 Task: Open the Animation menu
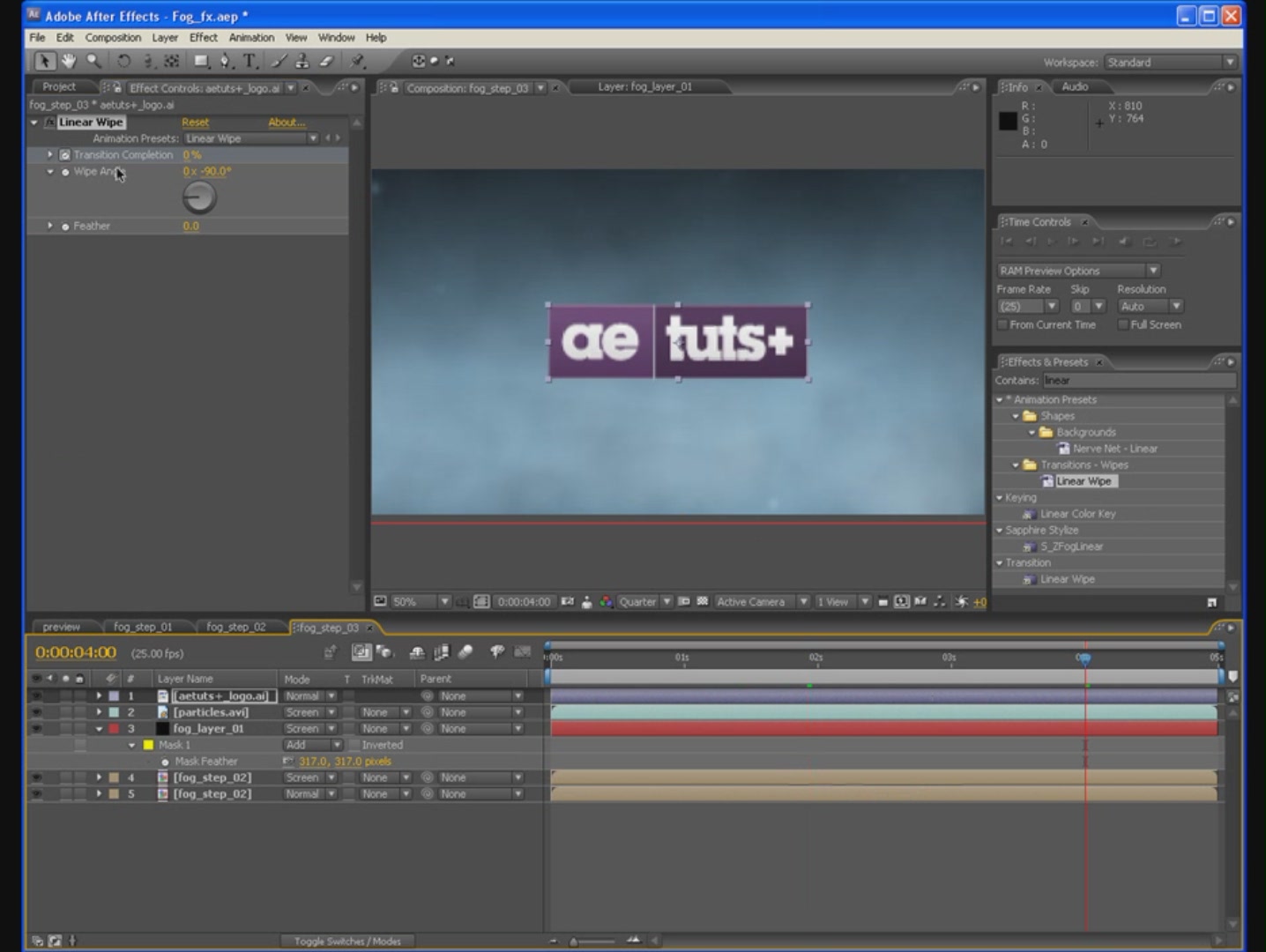tap(251, 38)
